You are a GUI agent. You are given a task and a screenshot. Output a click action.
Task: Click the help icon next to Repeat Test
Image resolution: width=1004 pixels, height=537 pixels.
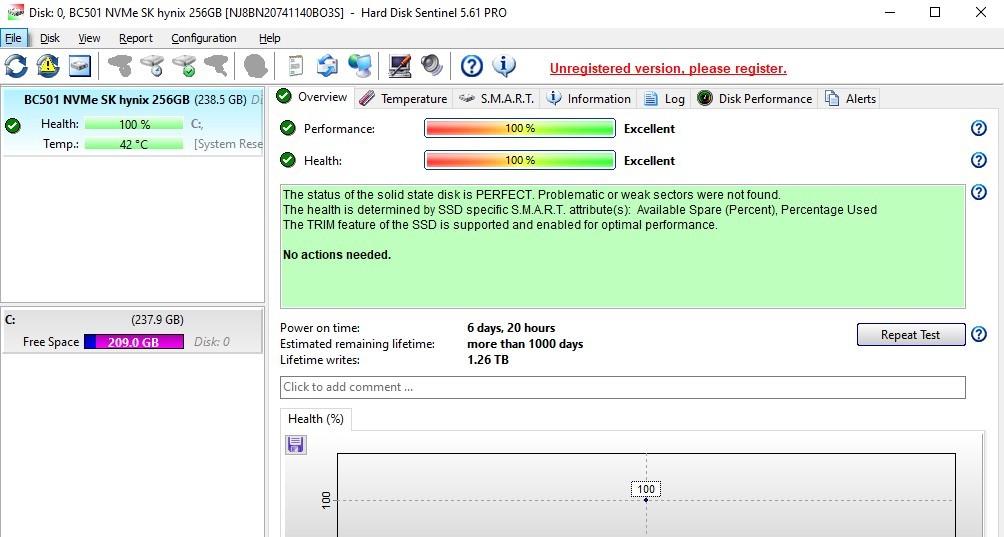[978, 334]
